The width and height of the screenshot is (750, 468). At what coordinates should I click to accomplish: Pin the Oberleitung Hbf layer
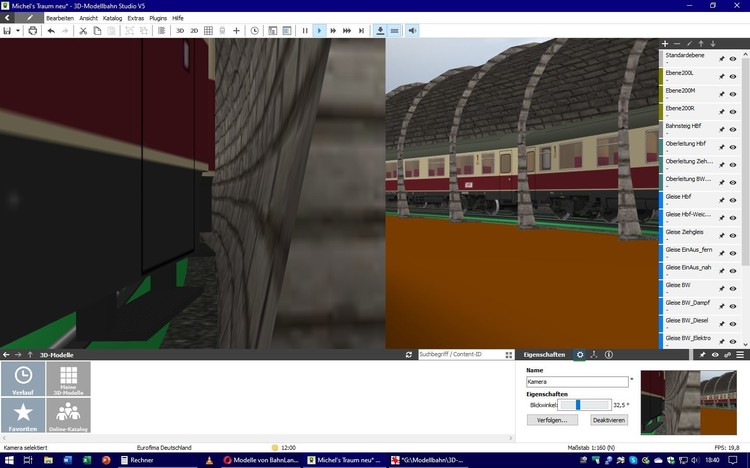(x=722, y=147)
